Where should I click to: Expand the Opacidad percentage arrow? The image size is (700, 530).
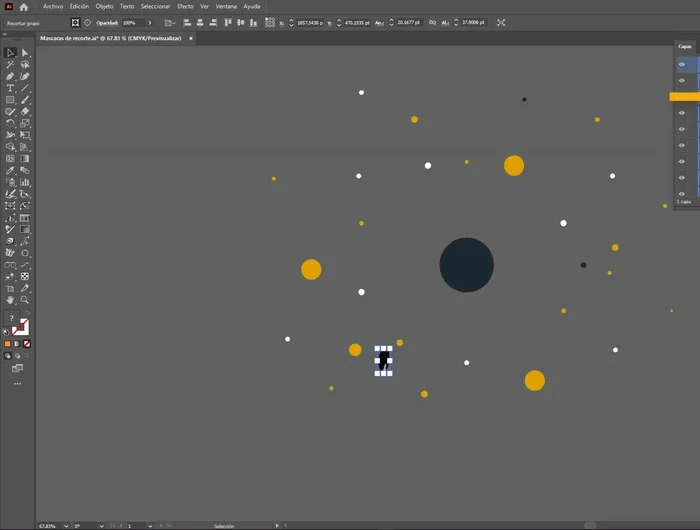(x=150, y=22)
